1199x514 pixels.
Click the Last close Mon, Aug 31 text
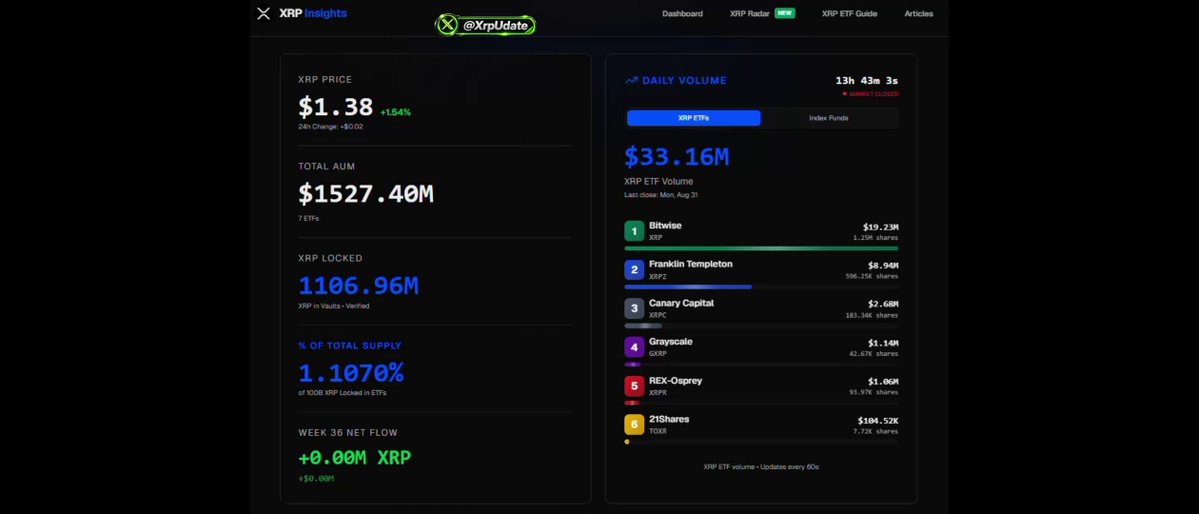661,195
